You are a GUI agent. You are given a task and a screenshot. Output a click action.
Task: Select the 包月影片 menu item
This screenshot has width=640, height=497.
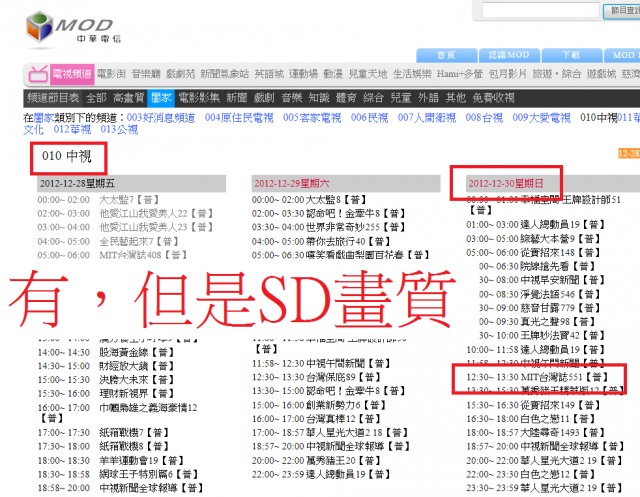(x=508, y=74)
